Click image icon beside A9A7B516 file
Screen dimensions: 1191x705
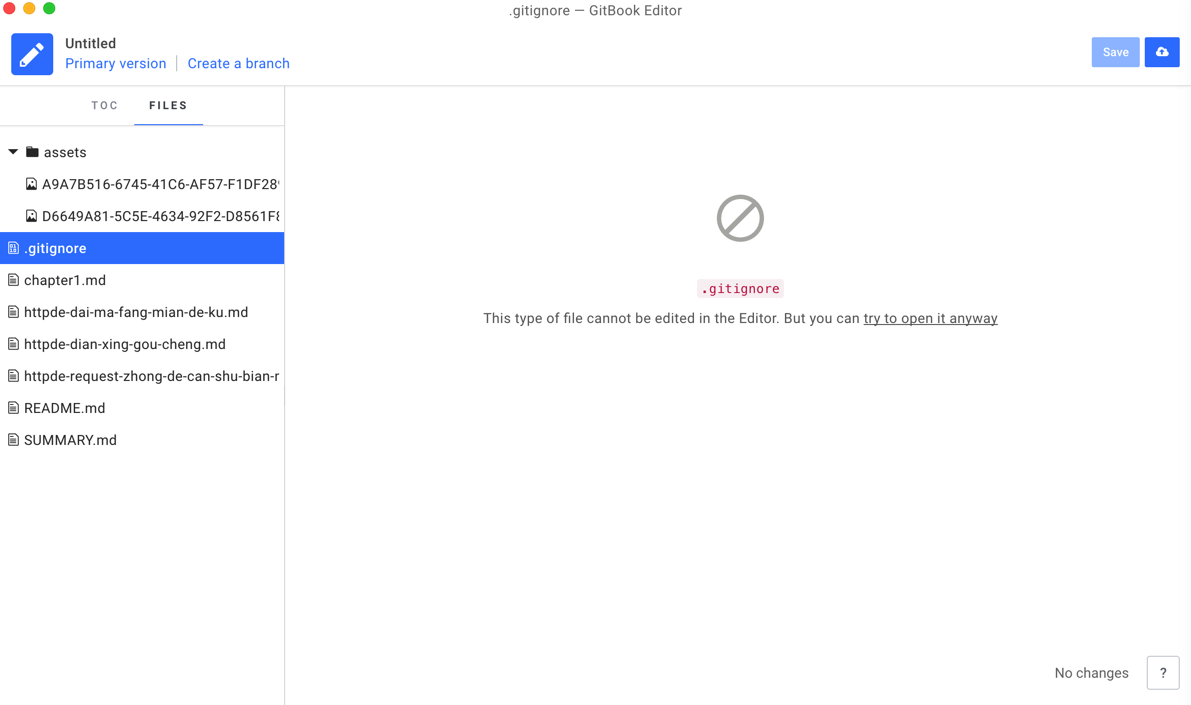[31, 184]
